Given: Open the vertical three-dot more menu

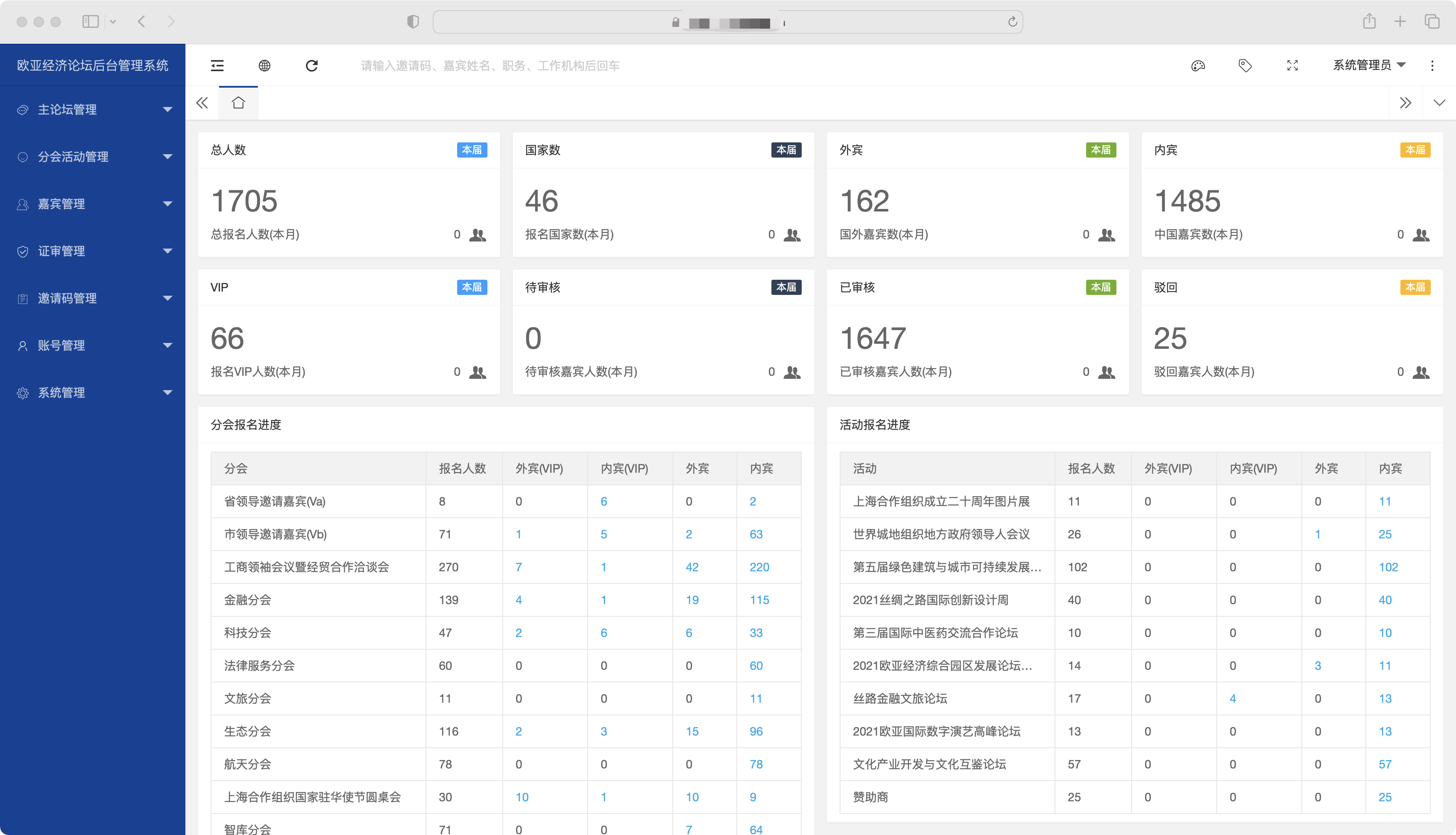Looking at the screenshot, I should [1432, 65].
